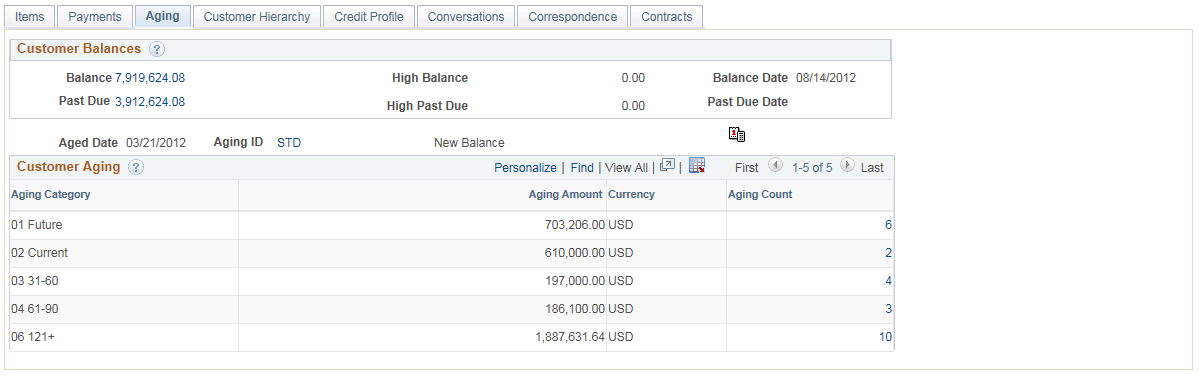Sort by Aging Count column header

click(x=760, y=194)
